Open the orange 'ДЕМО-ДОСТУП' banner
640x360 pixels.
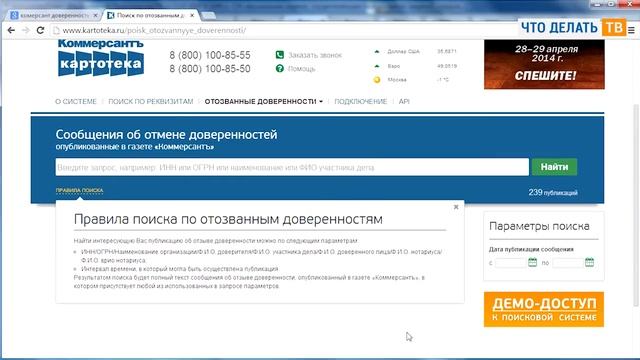(544, 309)
